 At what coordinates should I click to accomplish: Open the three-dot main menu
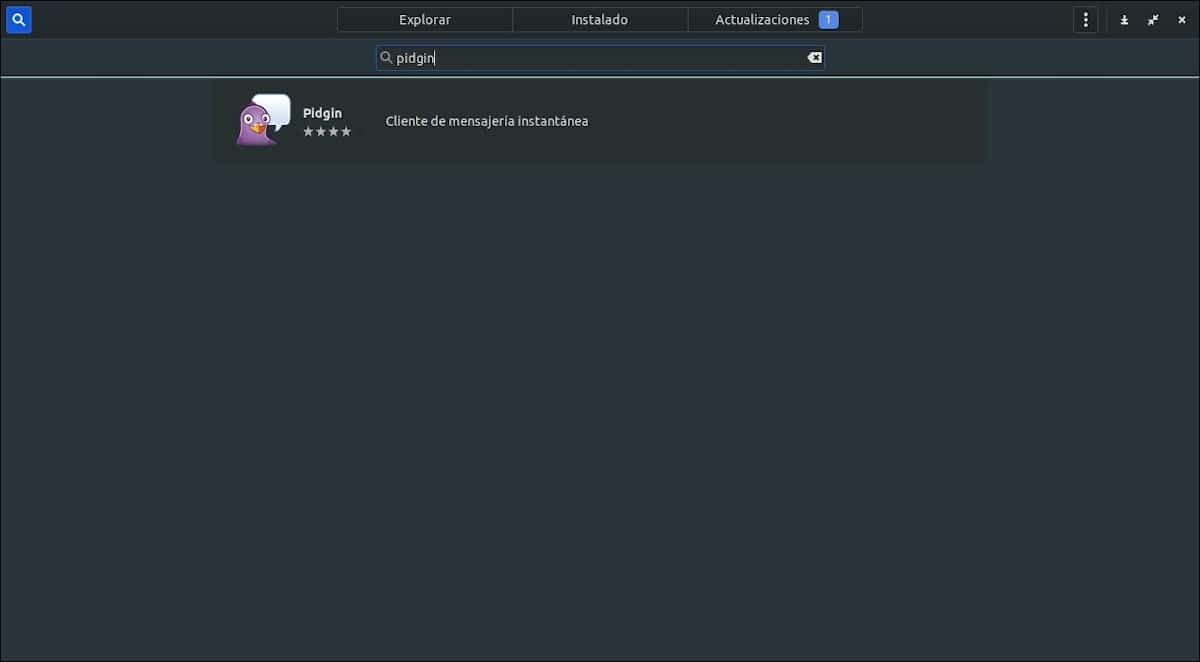[1086, 19]
